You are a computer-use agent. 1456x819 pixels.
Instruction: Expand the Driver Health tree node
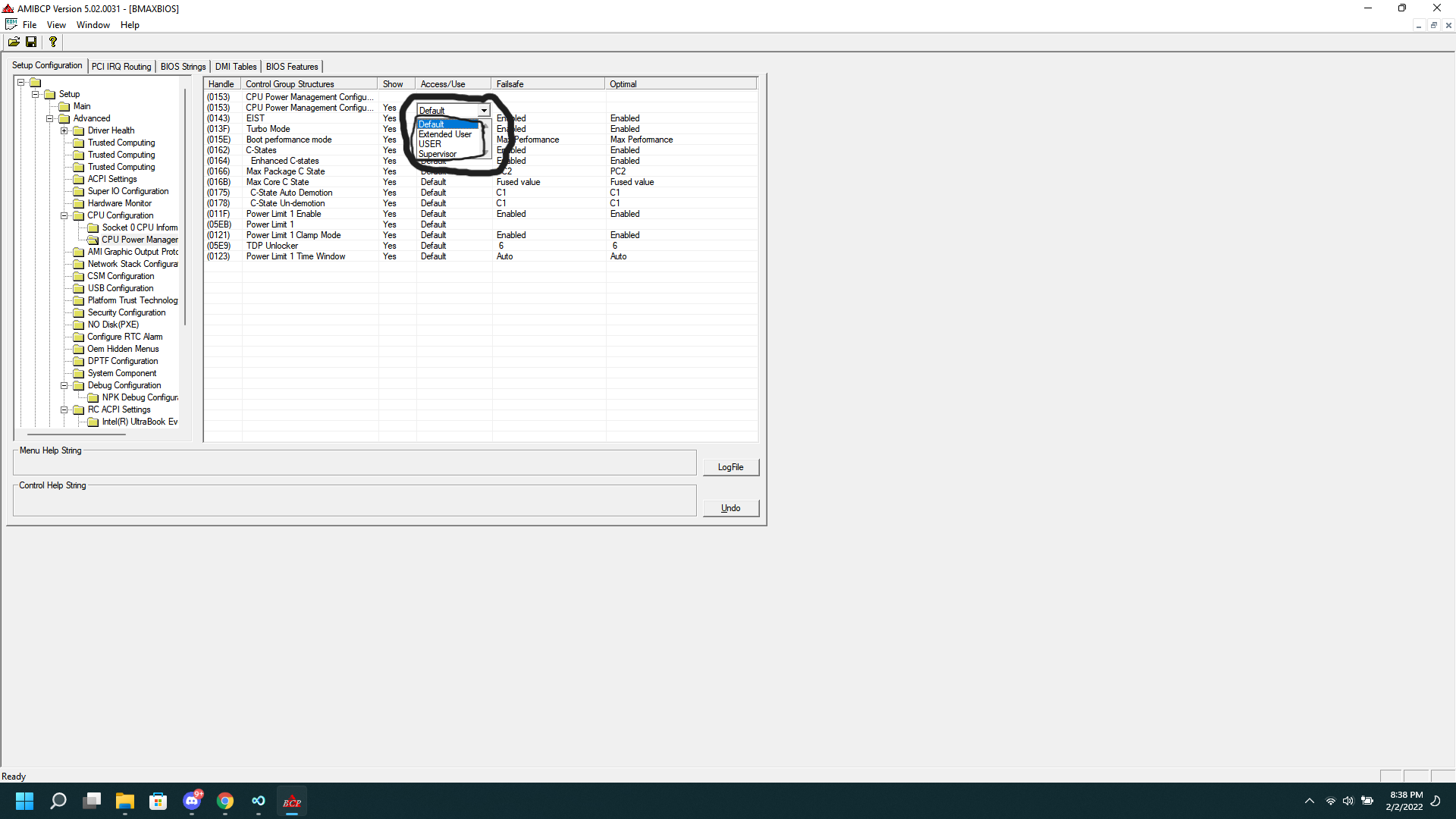(x=64, y=131)
